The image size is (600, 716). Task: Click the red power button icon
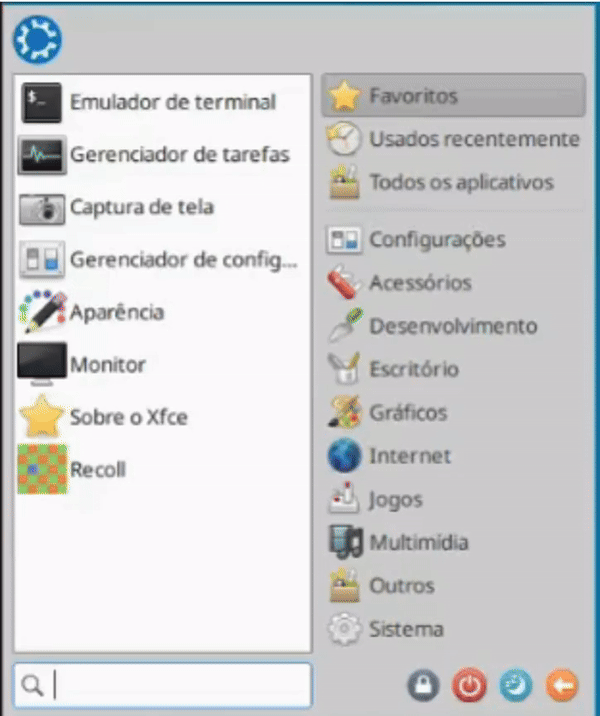469,685
